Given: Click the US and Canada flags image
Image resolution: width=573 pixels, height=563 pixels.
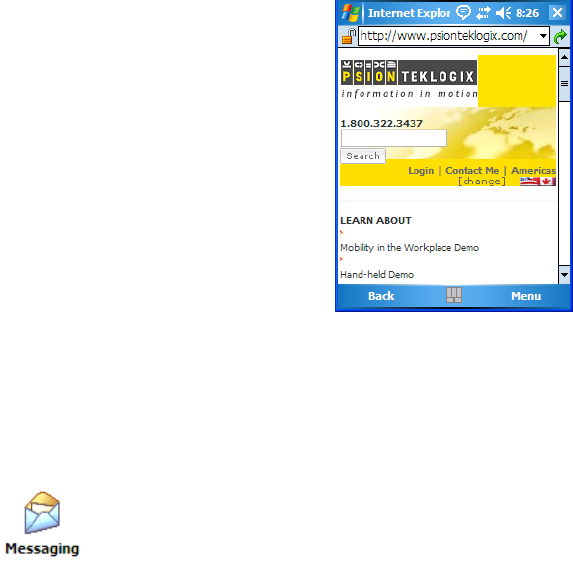Looking at the screenshot, I should pyautogui.click(x=538, y=181).
